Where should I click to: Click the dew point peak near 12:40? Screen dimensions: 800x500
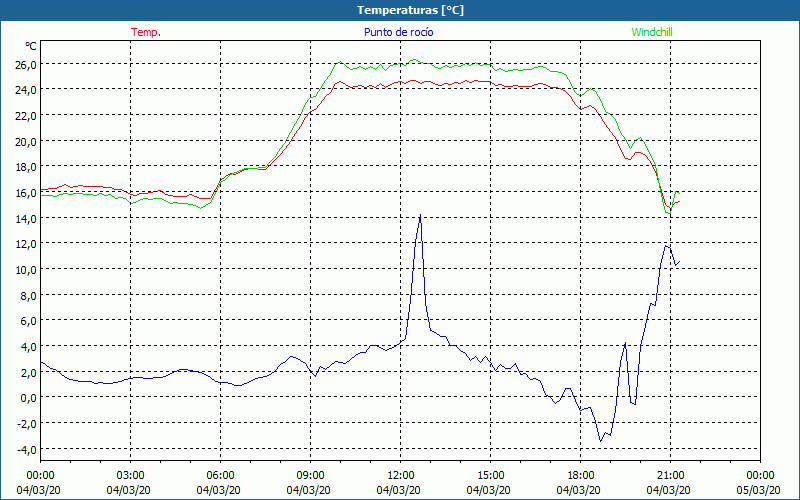coord(420,215)
